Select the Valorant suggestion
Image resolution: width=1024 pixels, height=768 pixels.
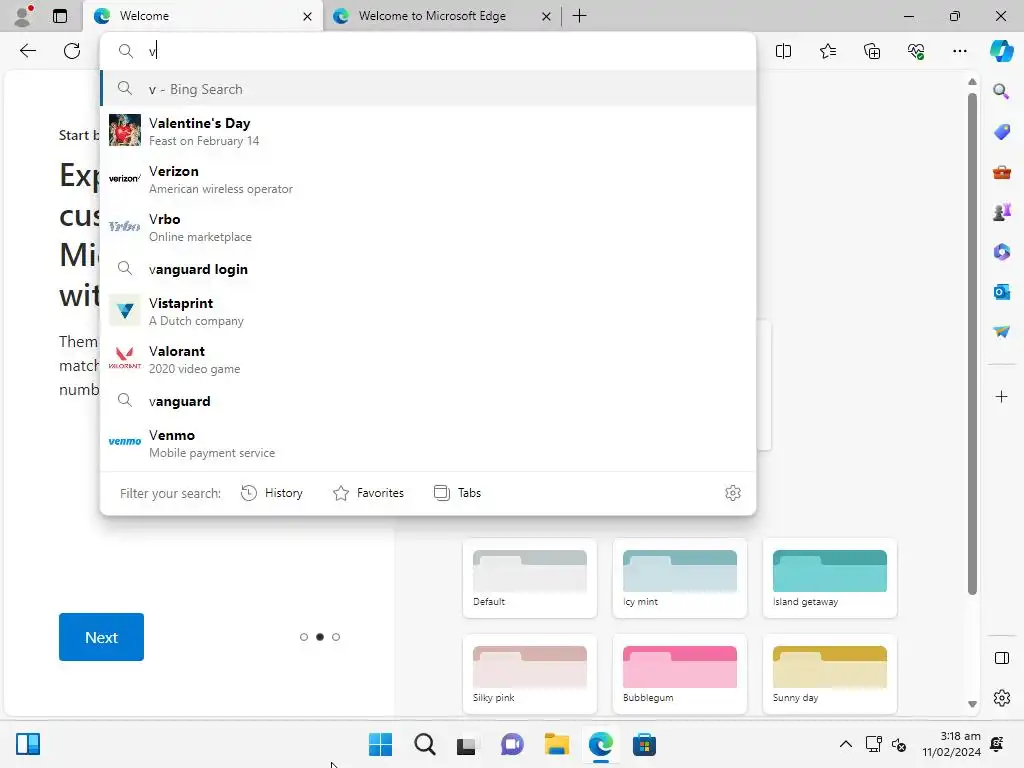pos(428,359)
